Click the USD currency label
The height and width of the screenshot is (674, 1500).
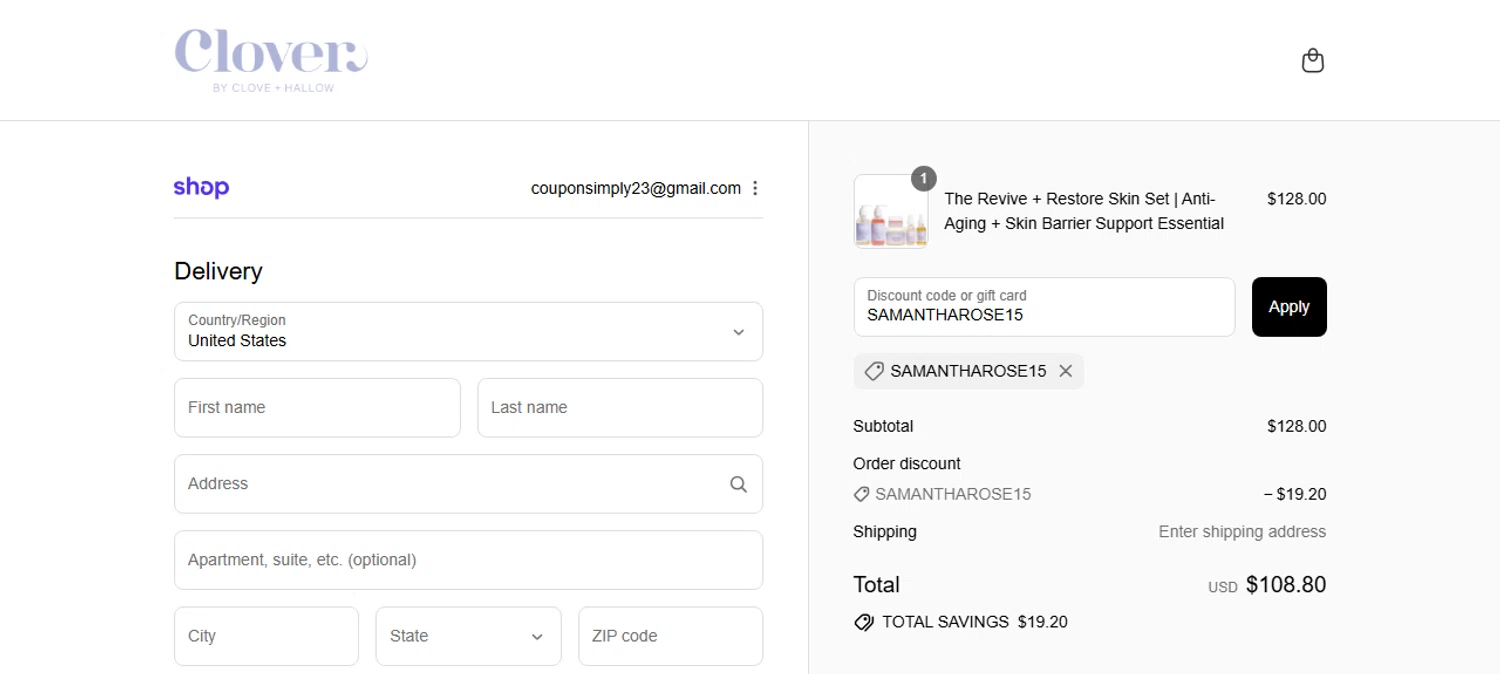pos(1223,588)
